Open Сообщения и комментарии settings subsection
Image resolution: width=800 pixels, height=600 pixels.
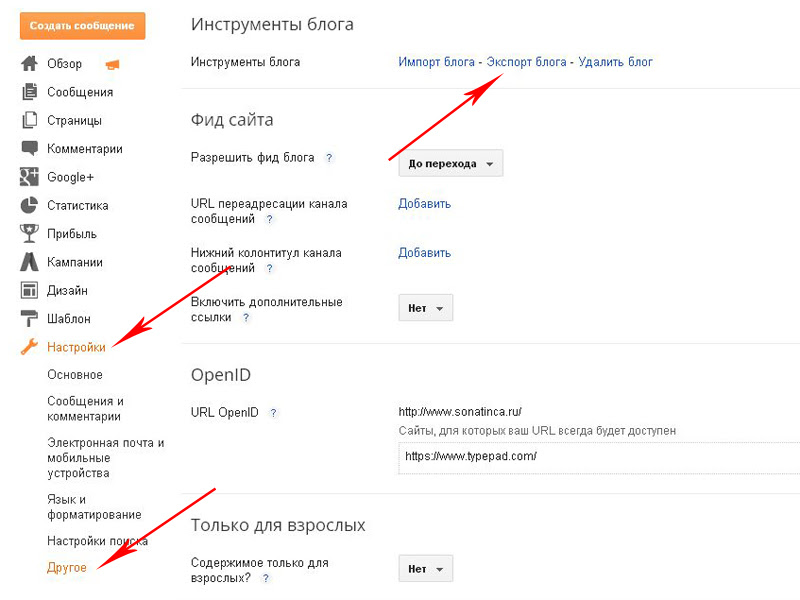(85, 409)
